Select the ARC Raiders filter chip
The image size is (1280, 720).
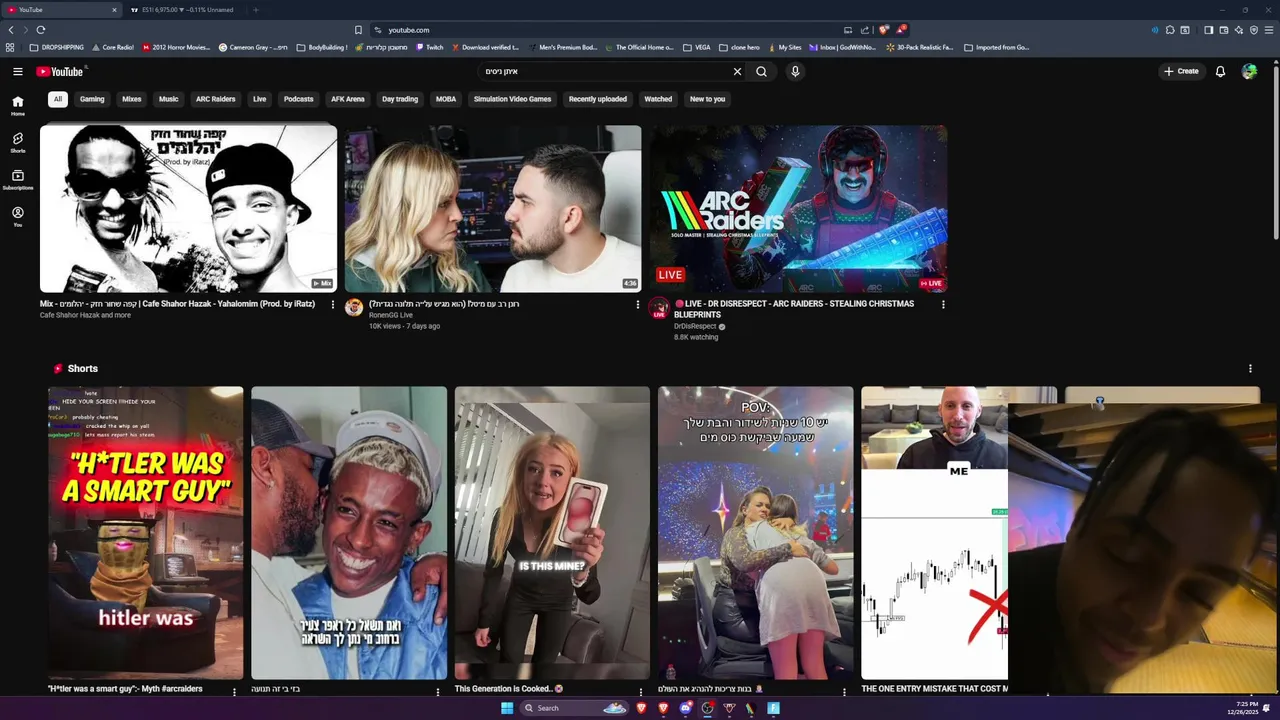pyautogui.click(x=215, y=99)
